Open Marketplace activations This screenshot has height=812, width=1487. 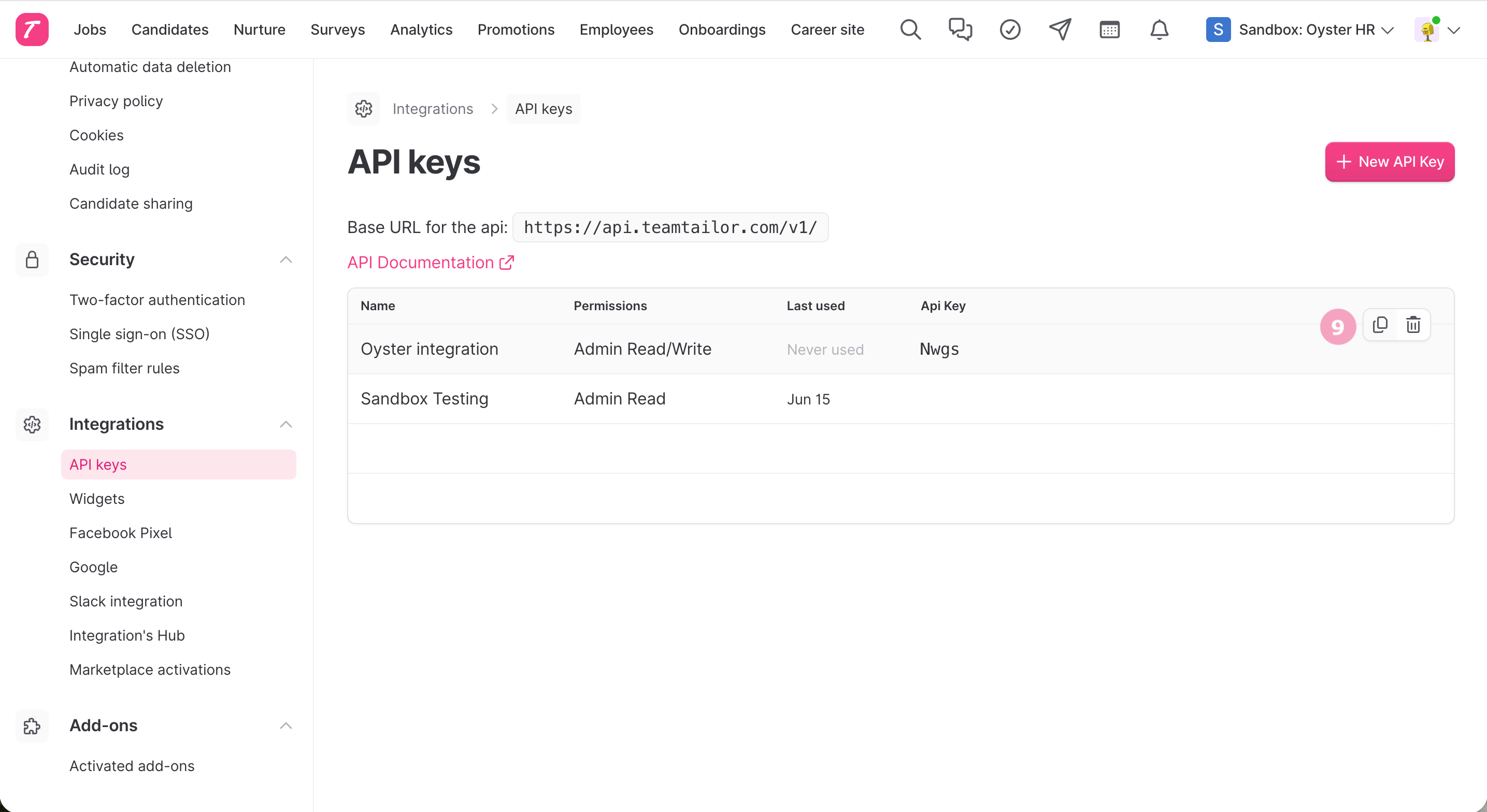coord(150,669)
